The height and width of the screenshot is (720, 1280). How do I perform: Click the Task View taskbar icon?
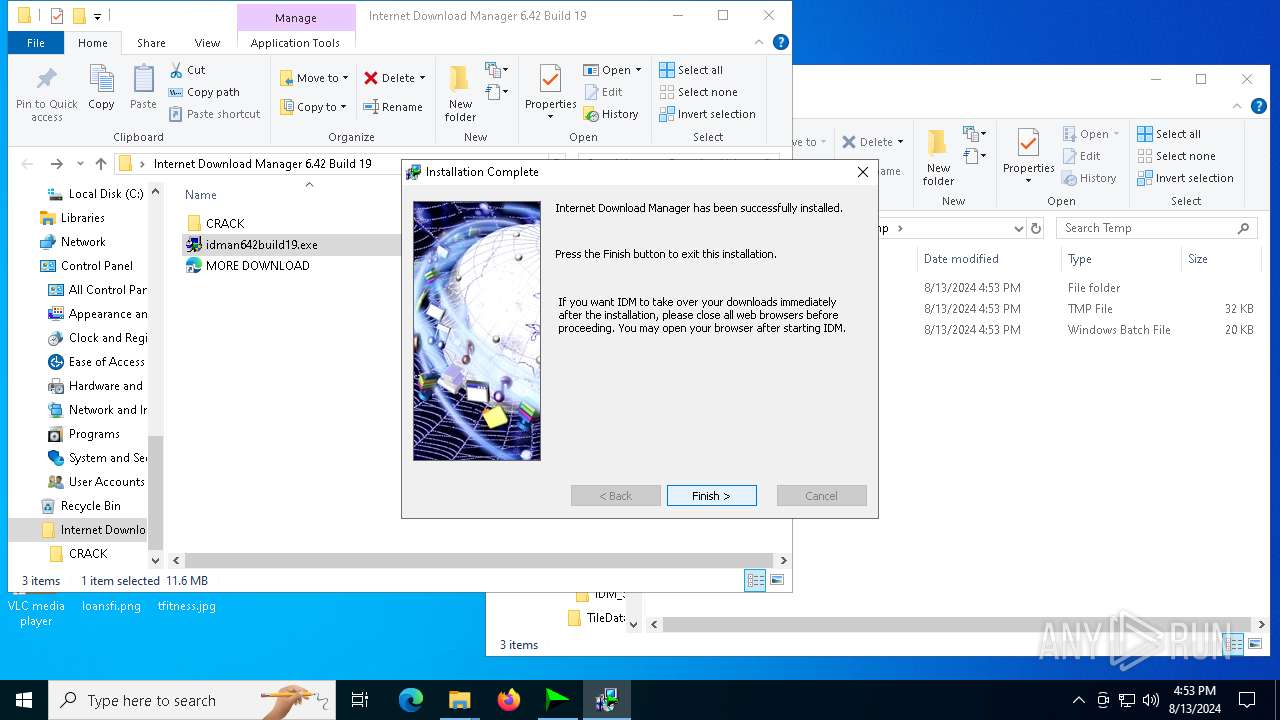[360, 700]
